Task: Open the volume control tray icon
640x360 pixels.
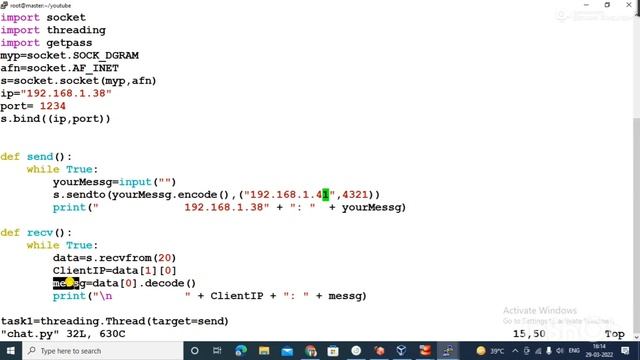Action: click(560, 351)
